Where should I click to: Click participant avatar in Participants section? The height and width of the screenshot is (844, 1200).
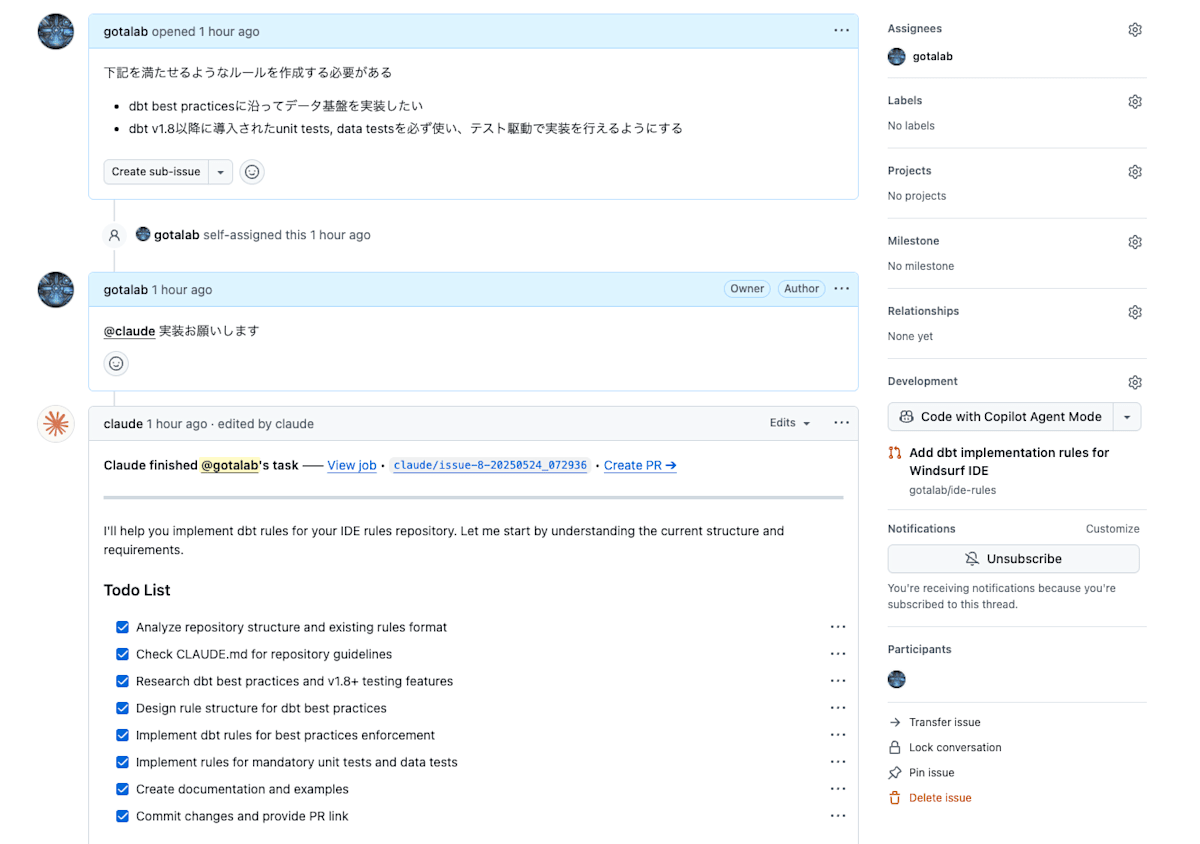(x=897, y=680)
